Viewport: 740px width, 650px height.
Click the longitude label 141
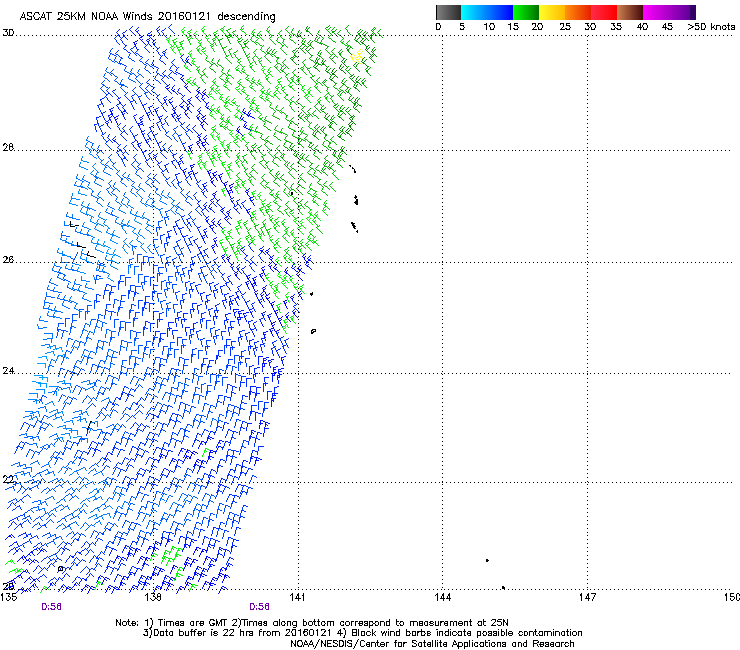coord(297,597)
